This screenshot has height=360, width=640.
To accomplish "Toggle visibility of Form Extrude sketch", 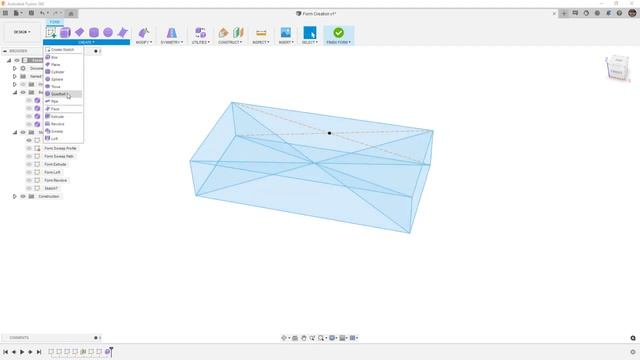I will 29,164.
